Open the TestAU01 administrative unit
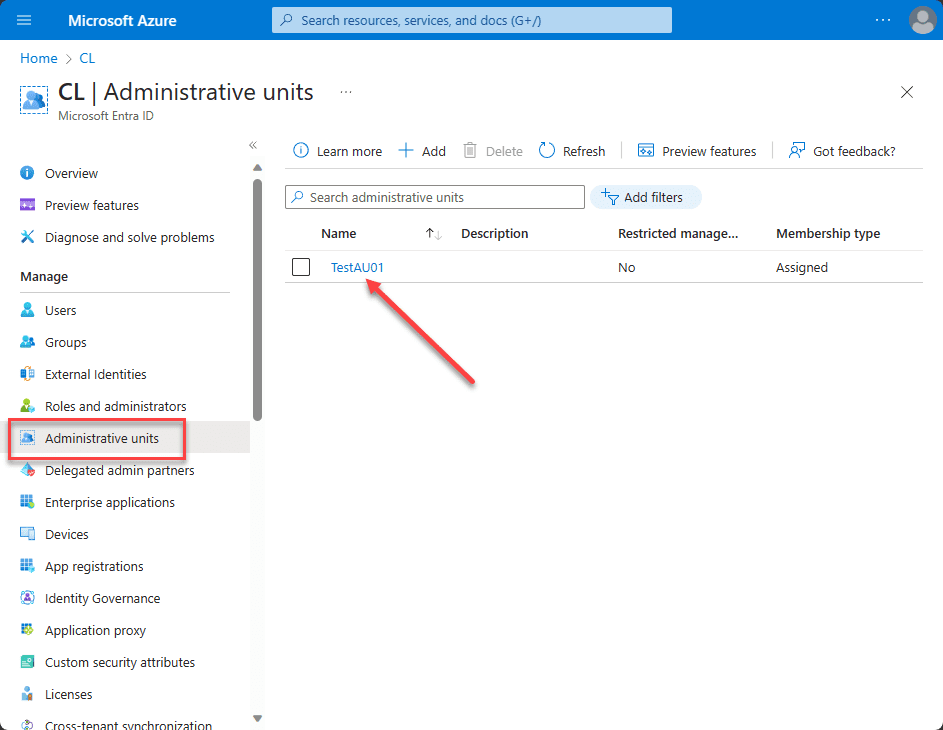Screen dimensions: 943x730 357,268
